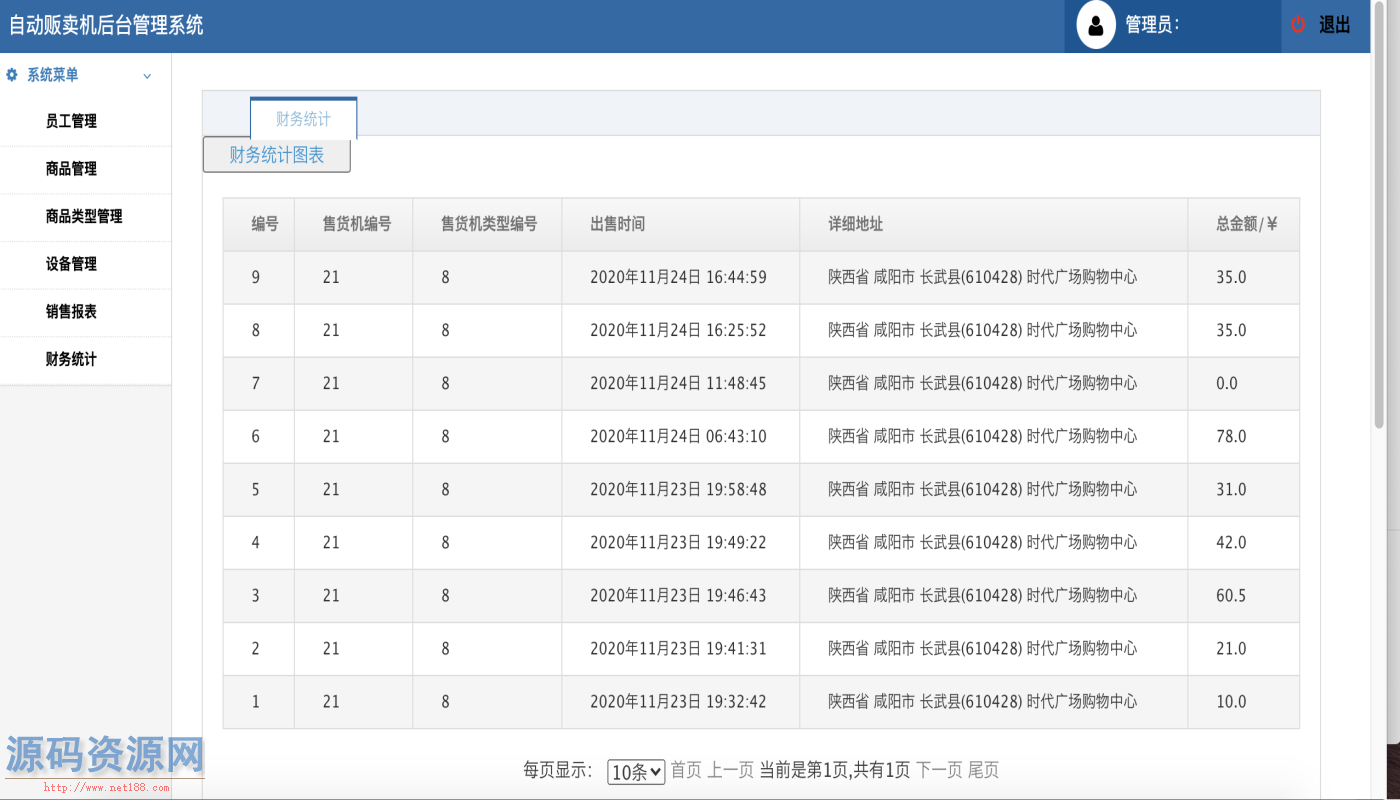Open the 销售报表 menu item
1400x800 pixels.
coord(71,311)
